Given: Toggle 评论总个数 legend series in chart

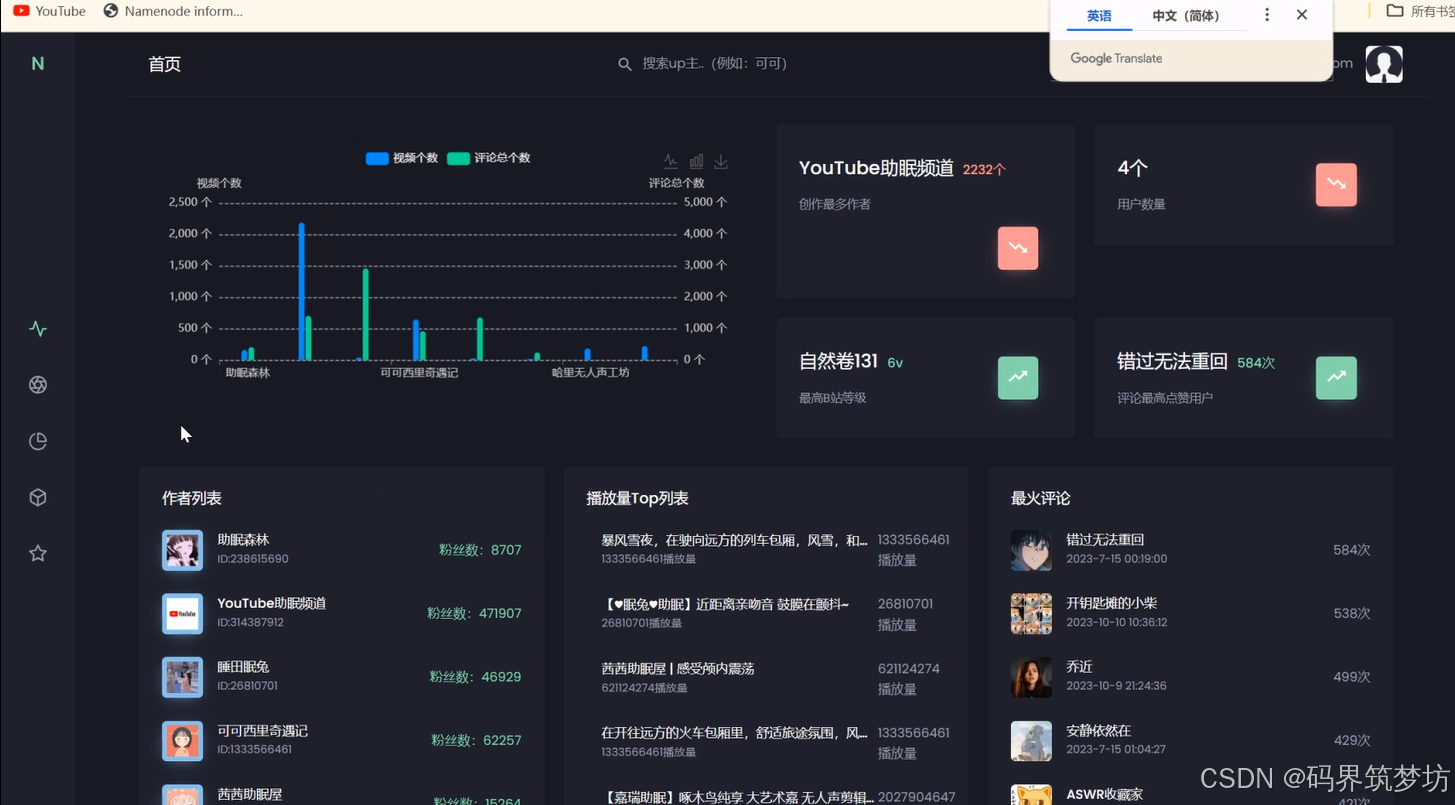Looking at the screenshot, I should (489, 158).
